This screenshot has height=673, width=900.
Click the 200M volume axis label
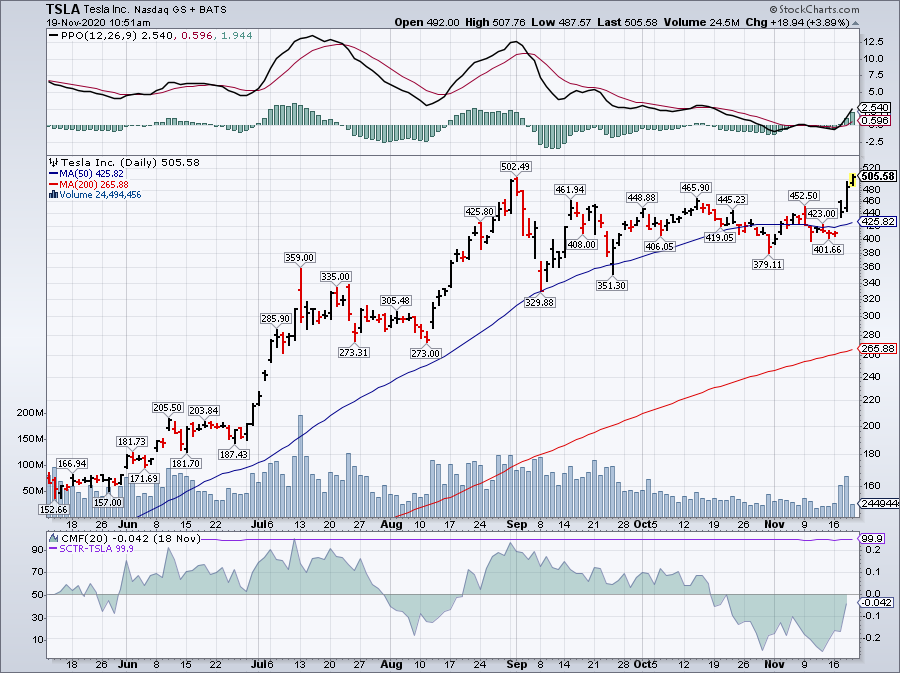click(30, 413)
